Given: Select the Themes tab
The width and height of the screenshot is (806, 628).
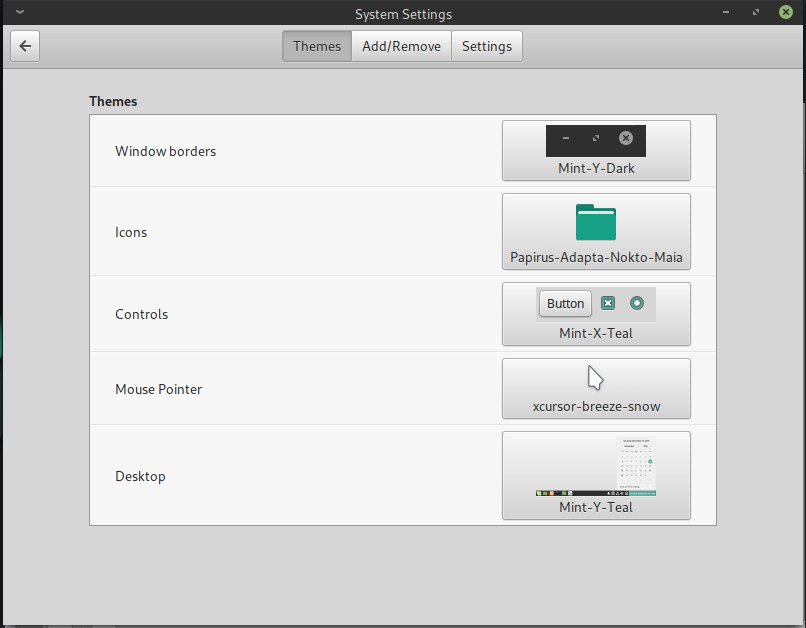Looking at the screenshot, I should (316, 45).
